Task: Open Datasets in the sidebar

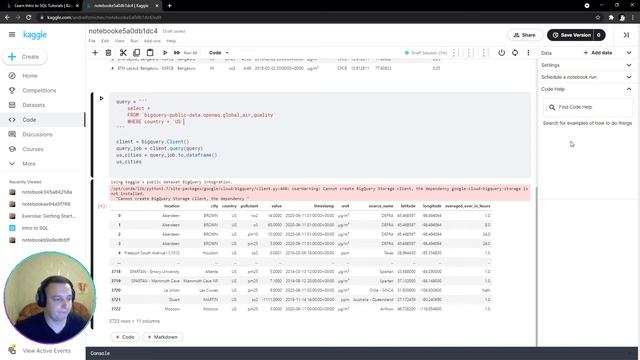Action: tap(33, 105)
